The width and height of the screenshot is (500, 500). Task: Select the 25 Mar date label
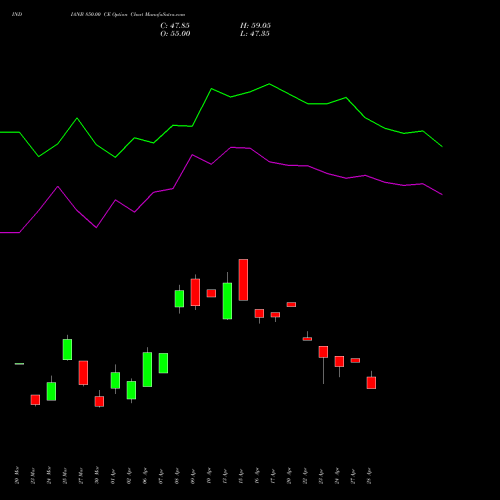(65, 476)
